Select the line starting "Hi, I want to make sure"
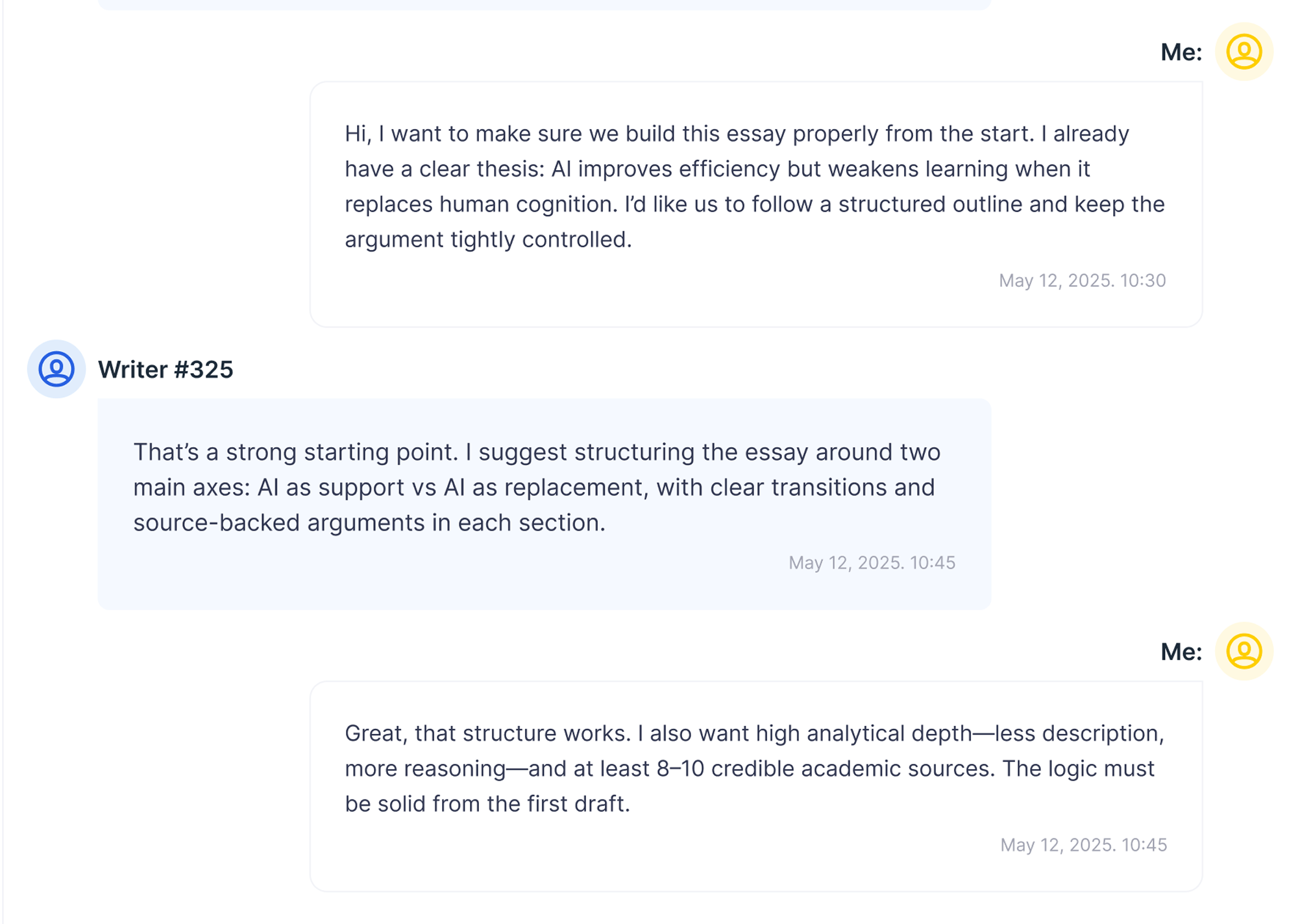The height and width of the screenshot is (924, 1298). [737, 134]
